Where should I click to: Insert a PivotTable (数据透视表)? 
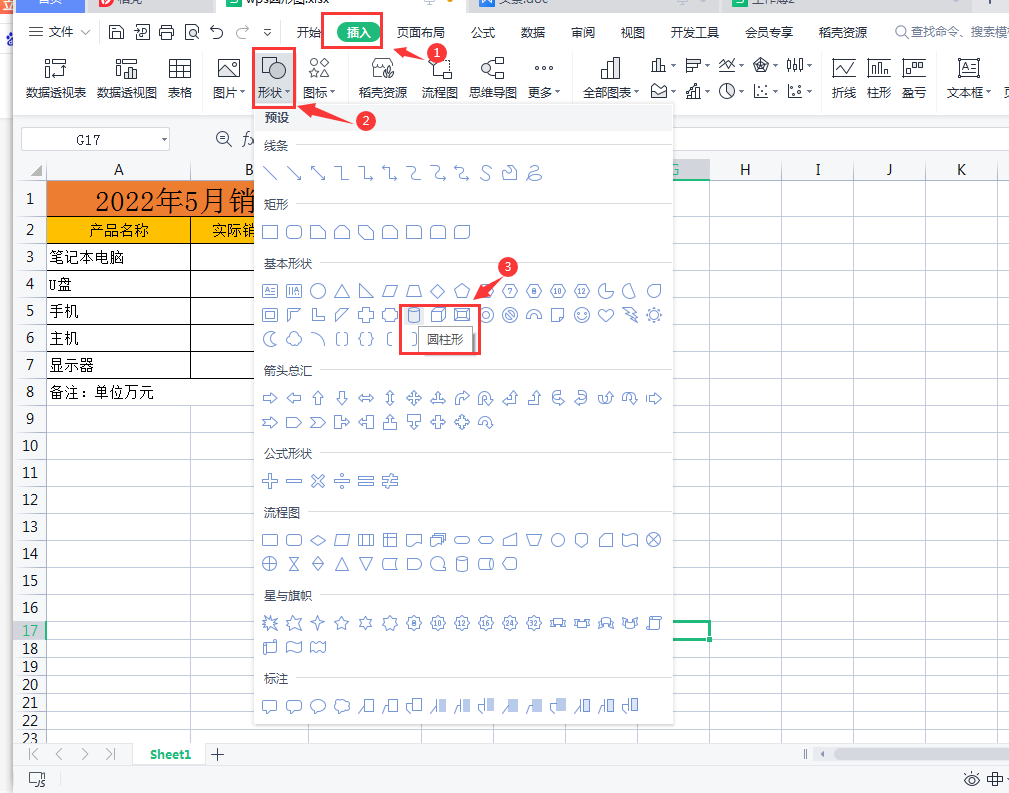coord(56,79)
